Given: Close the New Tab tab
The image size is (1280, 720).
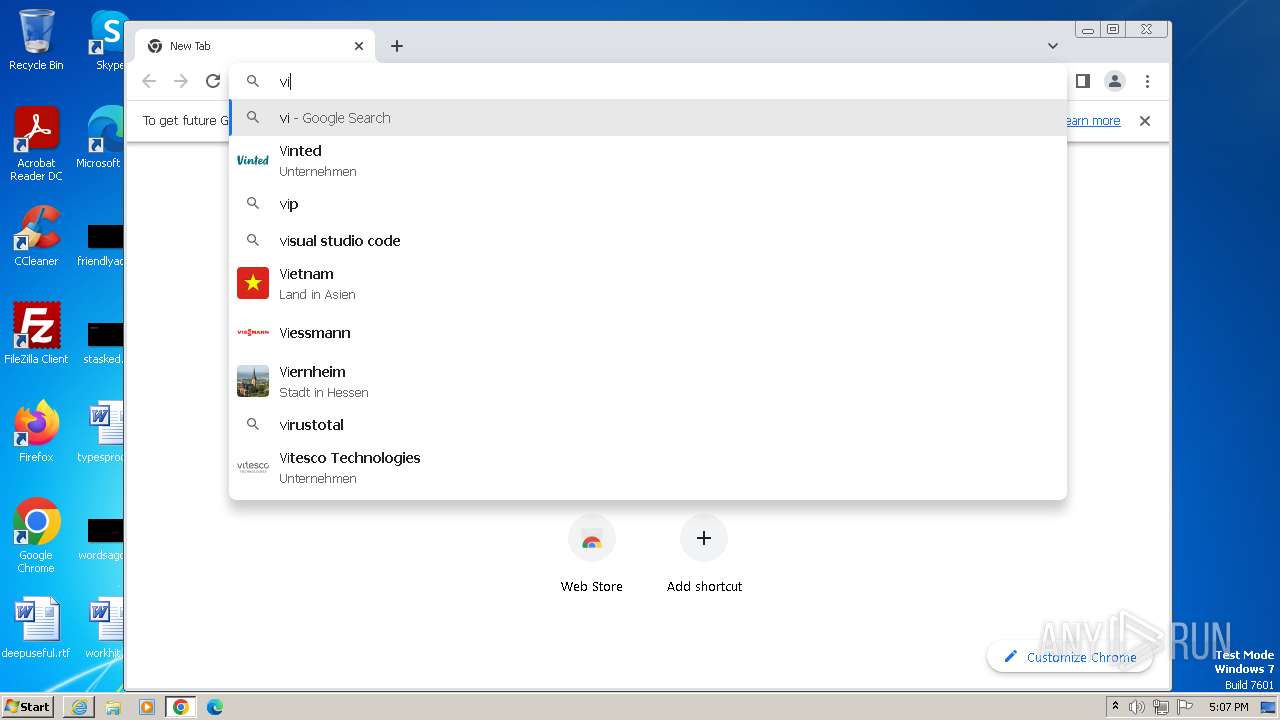Looking at the screenshot, I should (x=359, y=46).
